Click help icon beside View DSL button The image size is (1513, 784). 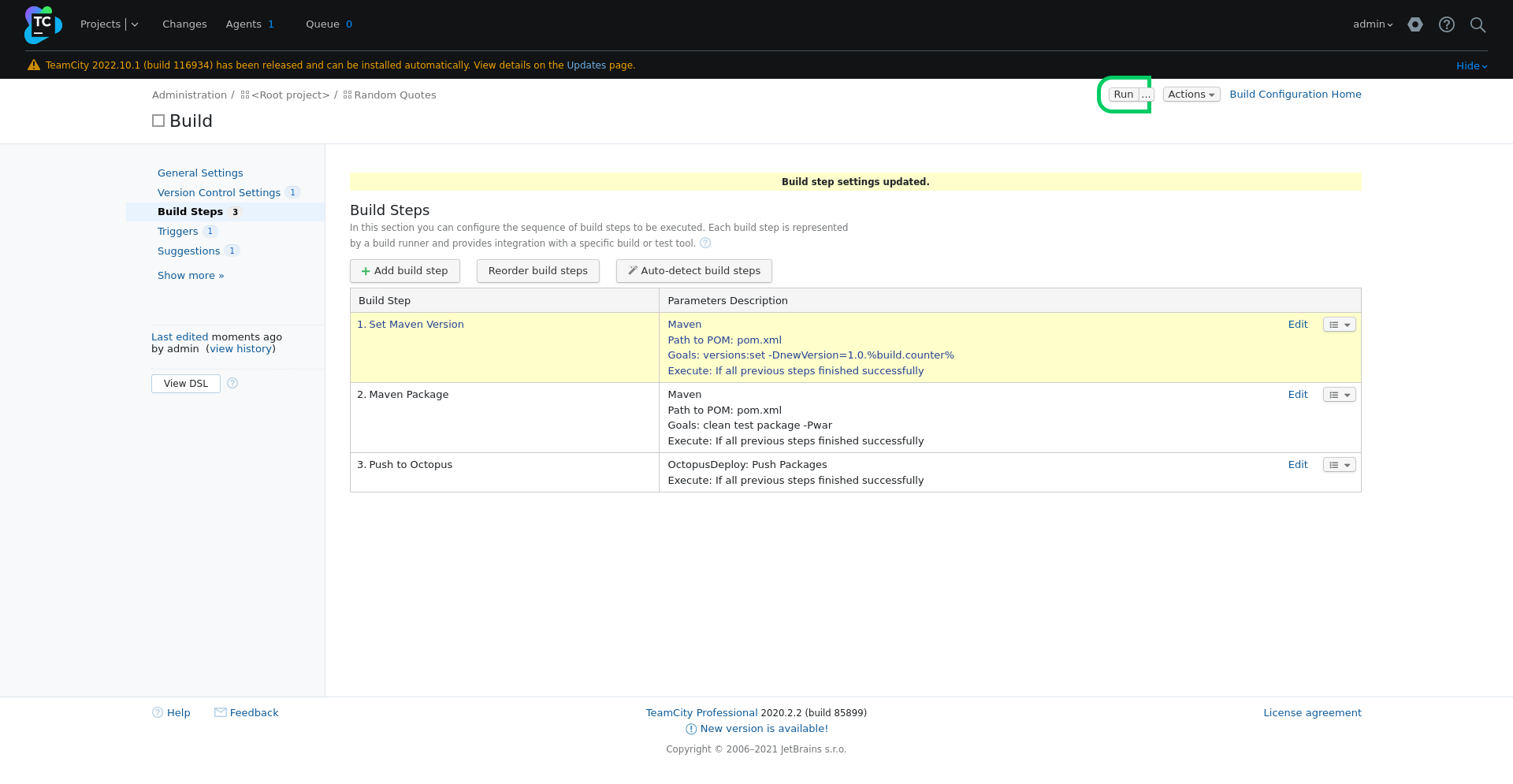[x=232, y=383]
